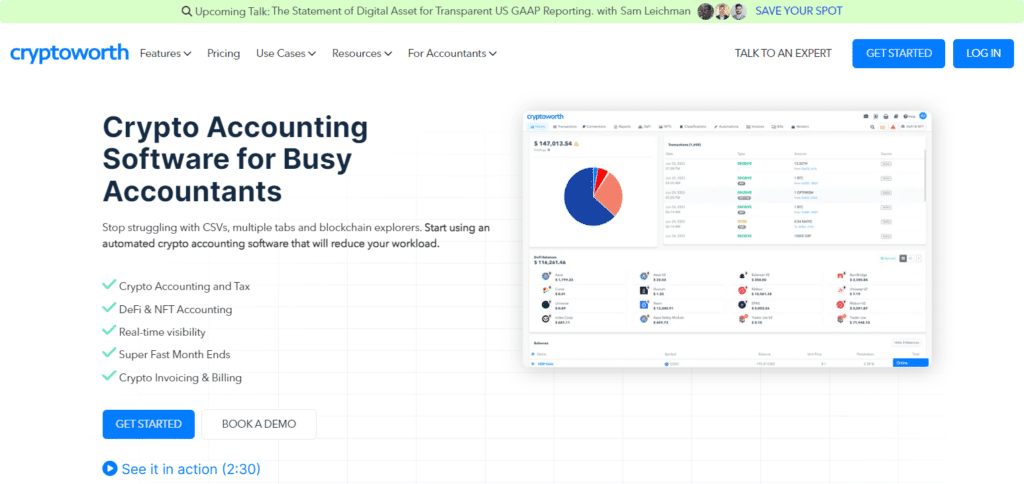Click the TALK TO AN EXPERT link
Viewport: 1024px width, 484px height.
(783, 53)
